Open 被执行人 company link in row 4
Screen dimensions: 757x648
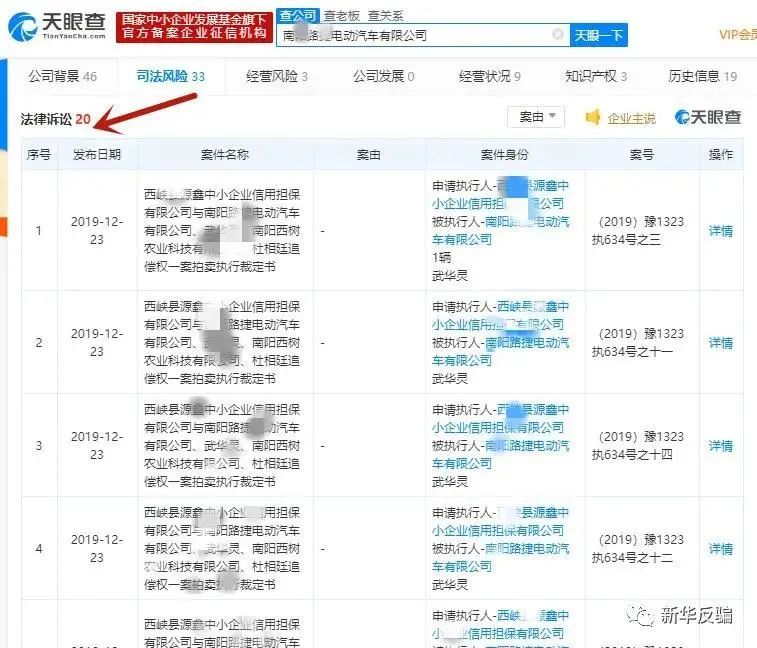[500, 557]
